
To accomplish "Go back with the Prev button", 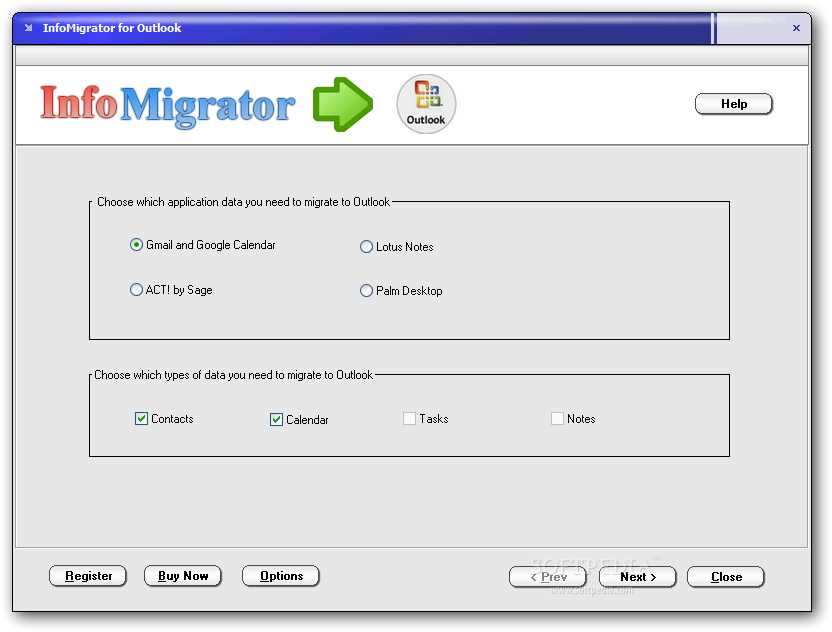I will 548,577.
